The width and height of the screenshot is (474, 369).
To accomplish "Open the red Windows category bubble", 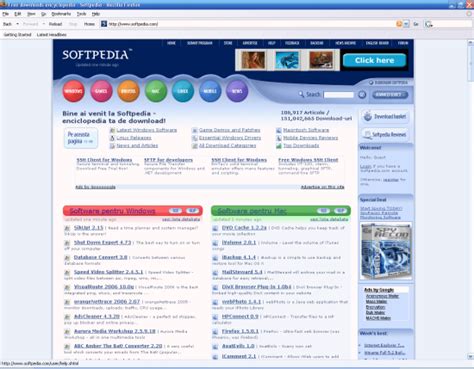I will [x=74, y=91].
